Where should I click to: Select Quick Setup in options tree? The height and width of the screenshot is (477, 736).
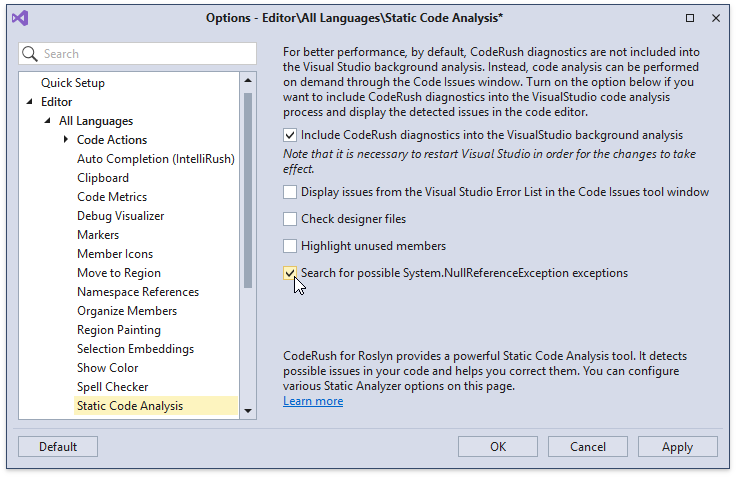pos(73,83)
